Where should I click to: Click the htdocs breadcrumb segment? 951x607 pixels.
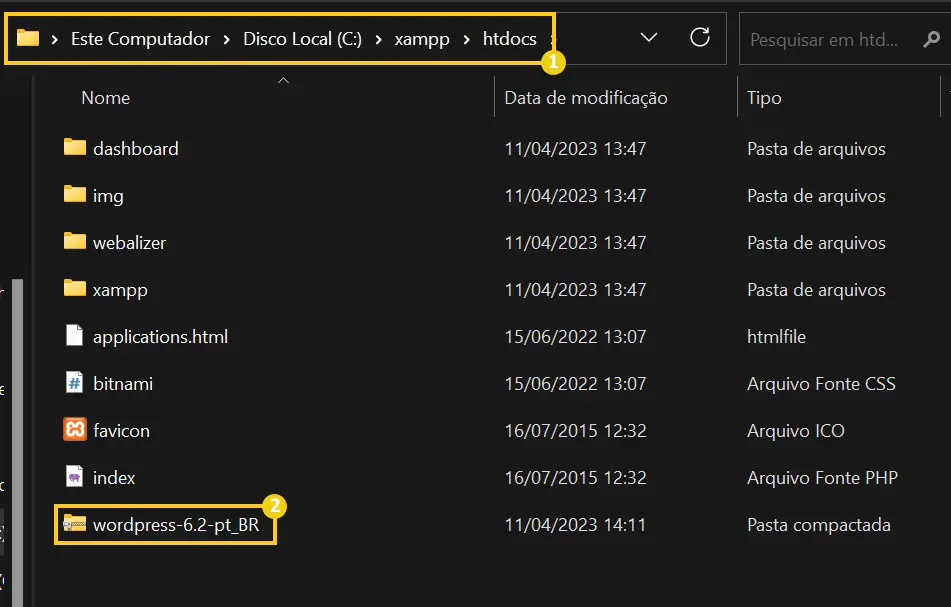pos(509,39)
